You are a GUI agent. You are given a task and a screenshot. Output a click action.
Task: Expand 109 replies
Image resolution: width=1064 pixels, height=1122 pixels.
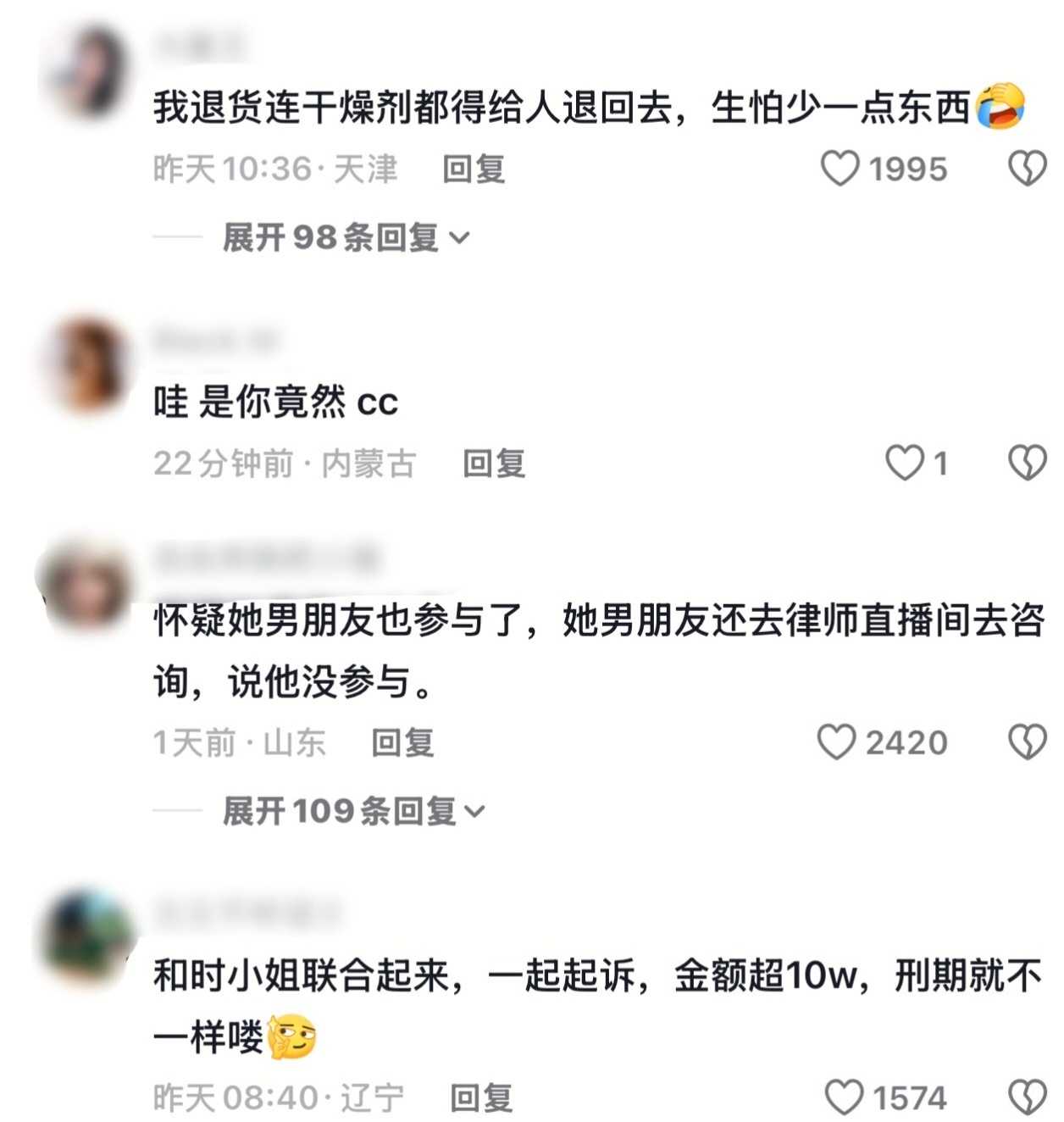click(x=353, y=811)
